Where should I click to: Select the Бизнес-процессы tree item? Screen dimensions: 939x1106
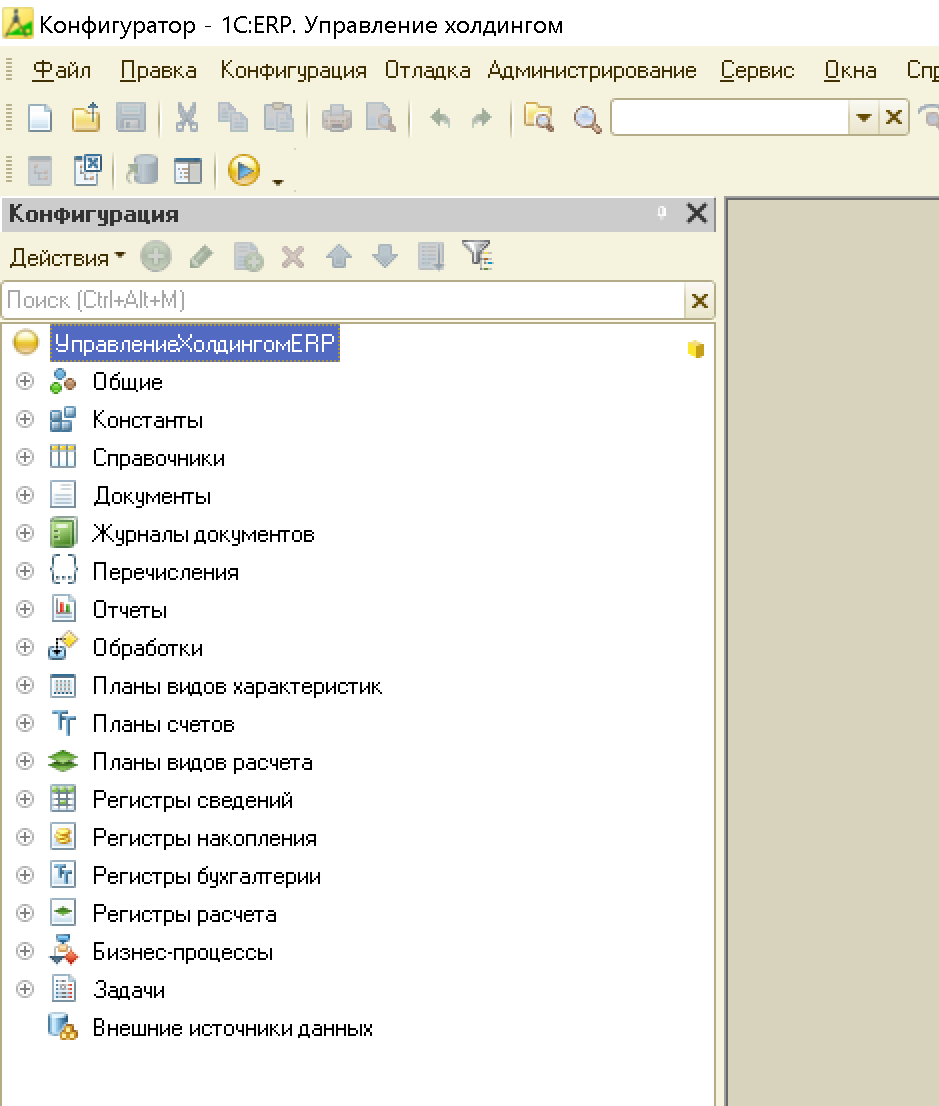183,952
